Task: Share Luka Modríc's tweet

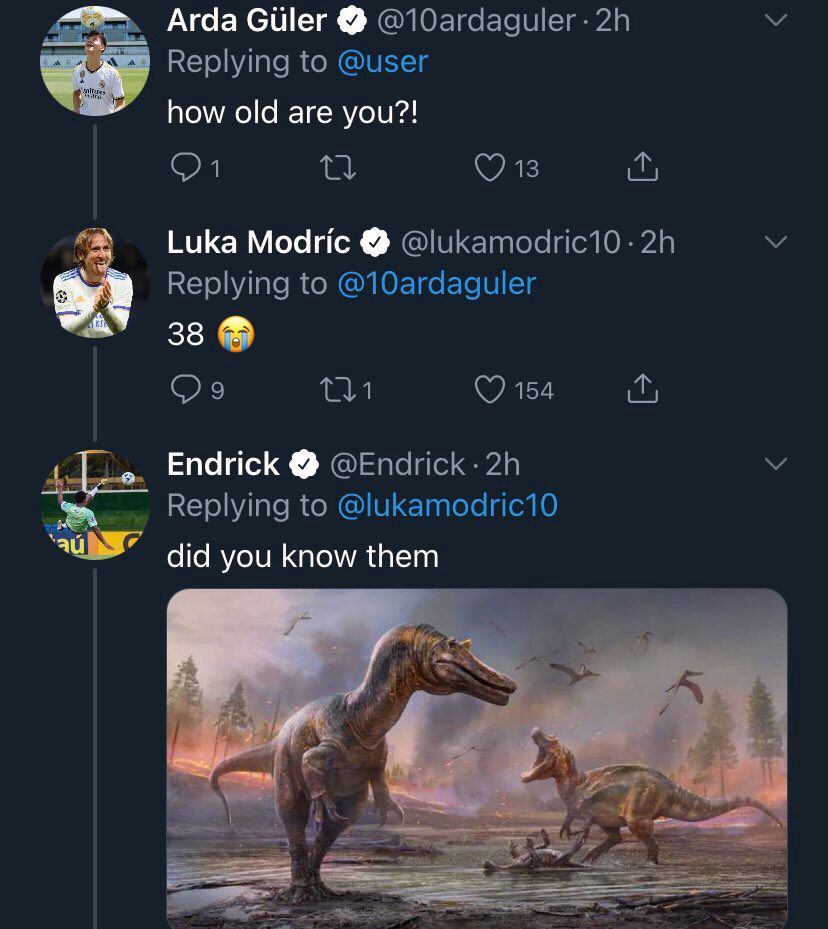Action: [x=643, y=389]
